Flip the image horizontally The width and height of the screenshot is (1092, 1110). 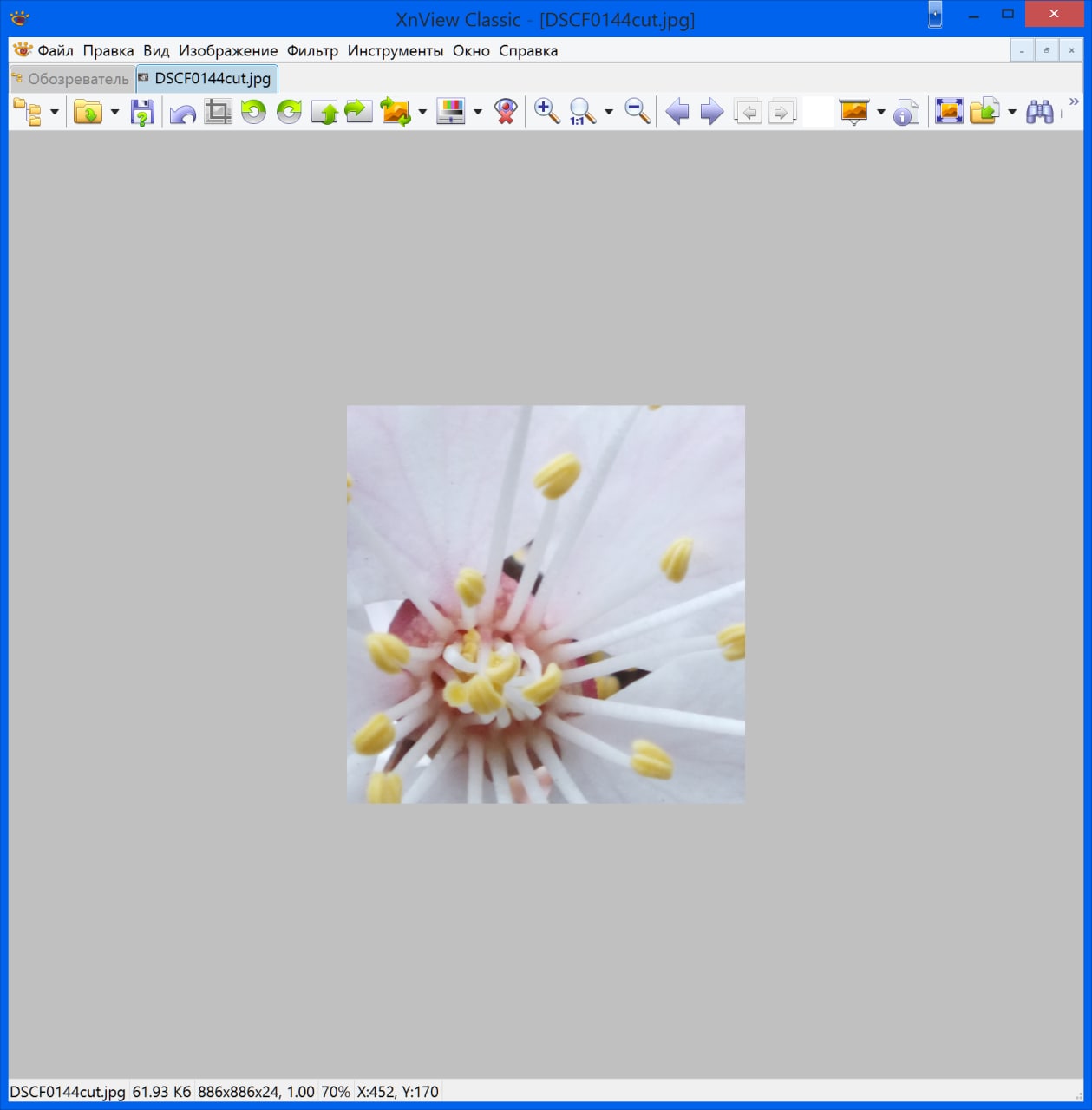point(359,112)
